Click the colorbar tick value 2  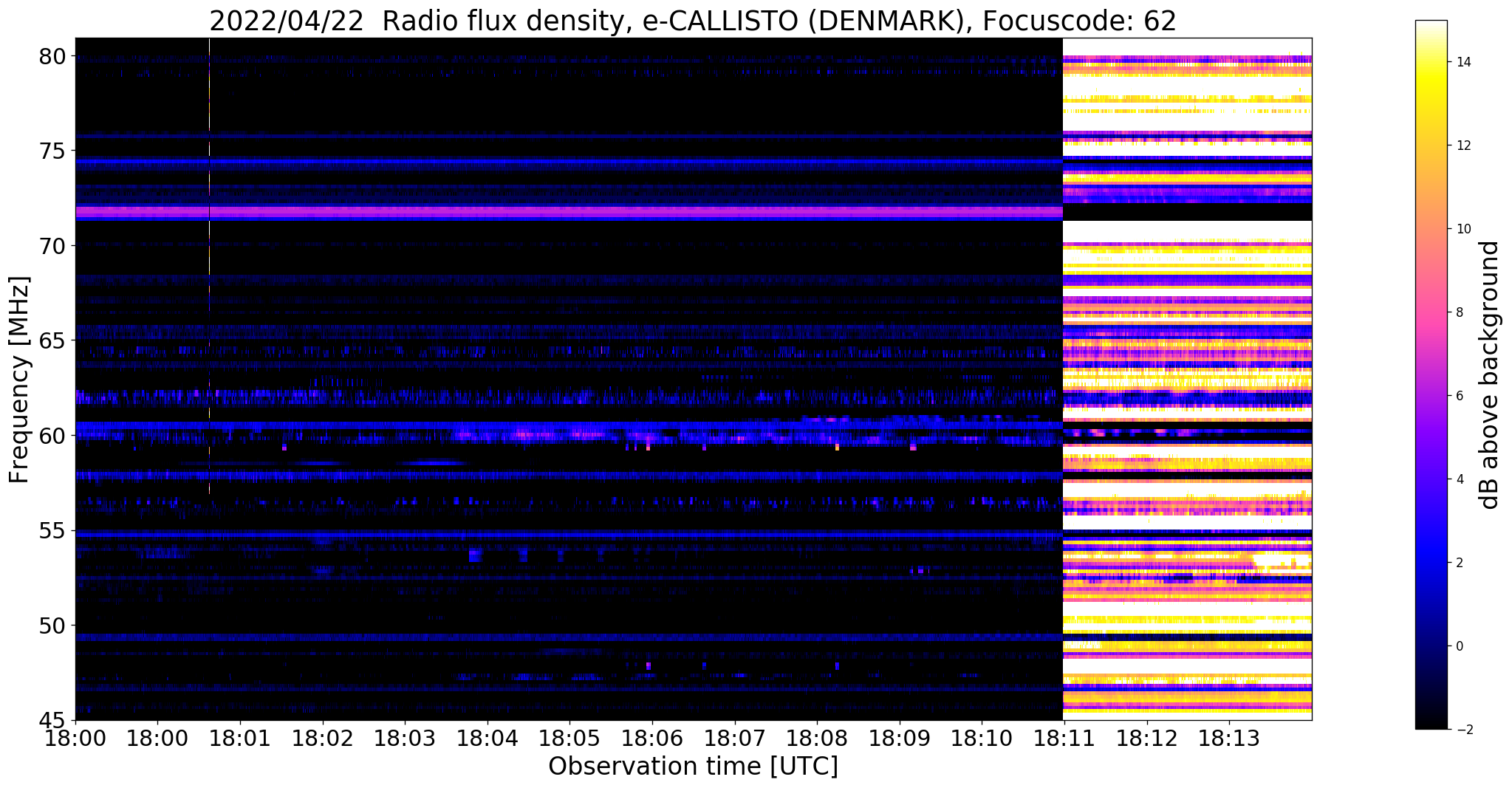click(1459, 563)
